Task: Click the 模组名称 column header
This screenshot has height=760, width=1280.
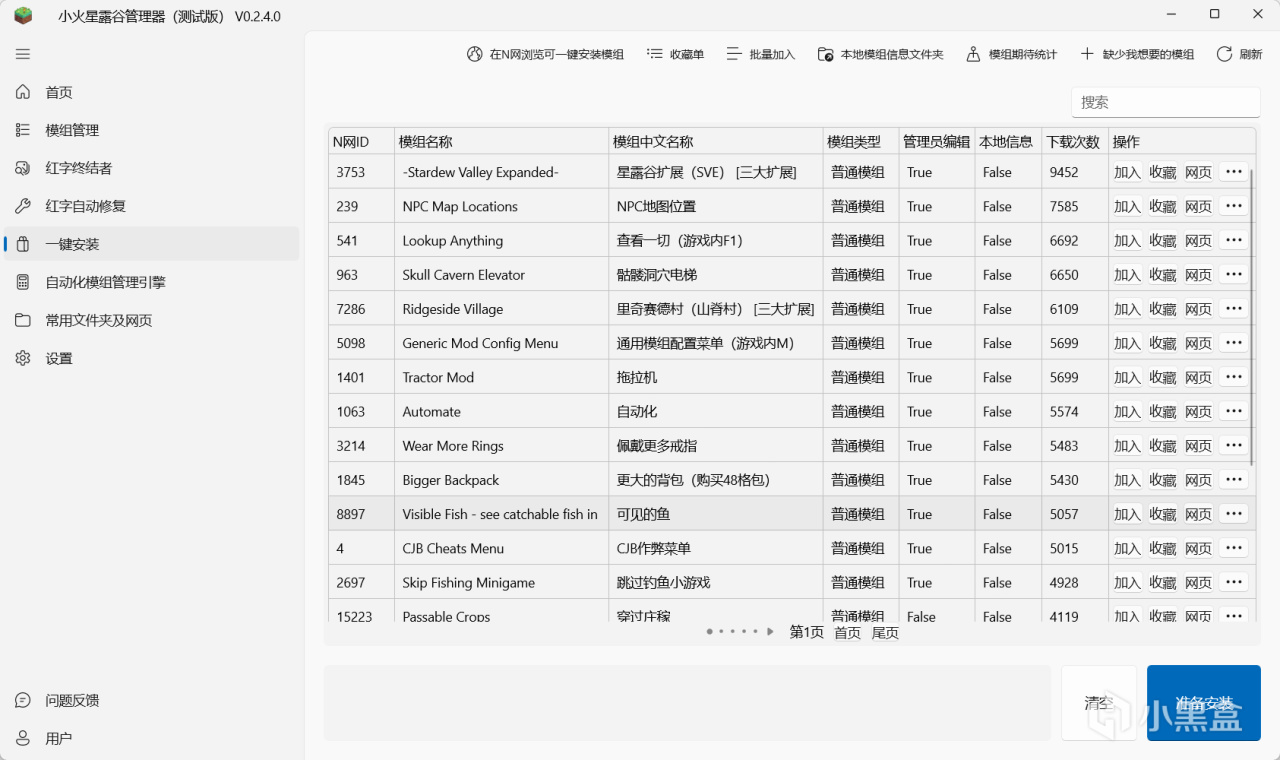Action: pos(502,141)
